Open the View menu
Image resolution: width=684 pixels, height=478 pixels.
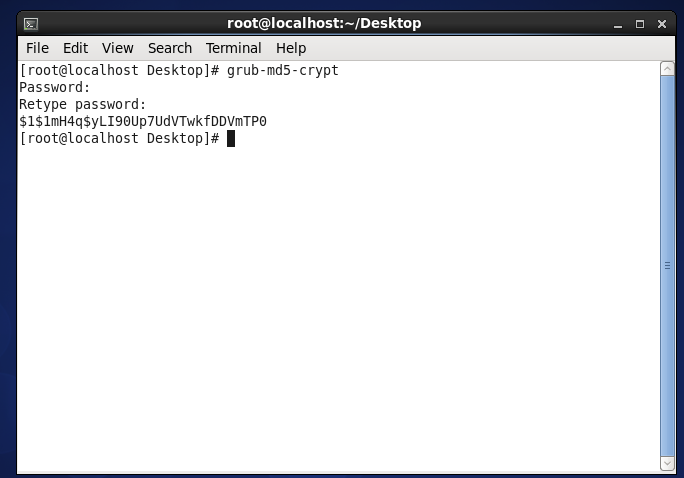tap(117, 48)
